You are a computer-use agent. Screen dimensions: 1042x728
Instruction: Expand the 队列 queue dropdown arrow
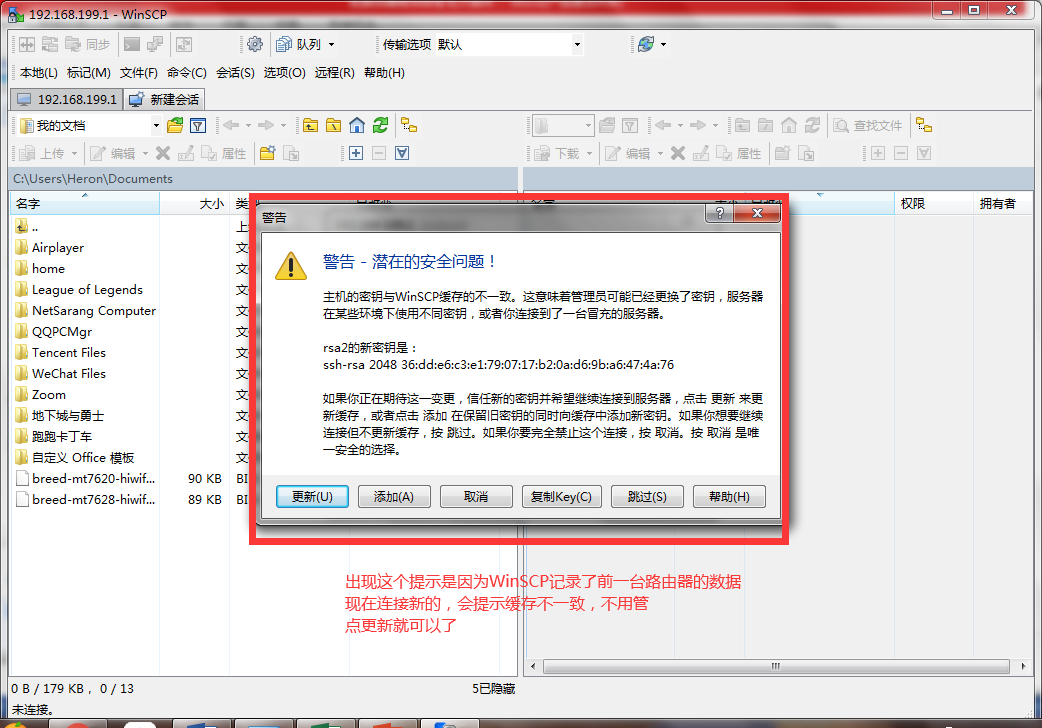[x=332, y=45]
